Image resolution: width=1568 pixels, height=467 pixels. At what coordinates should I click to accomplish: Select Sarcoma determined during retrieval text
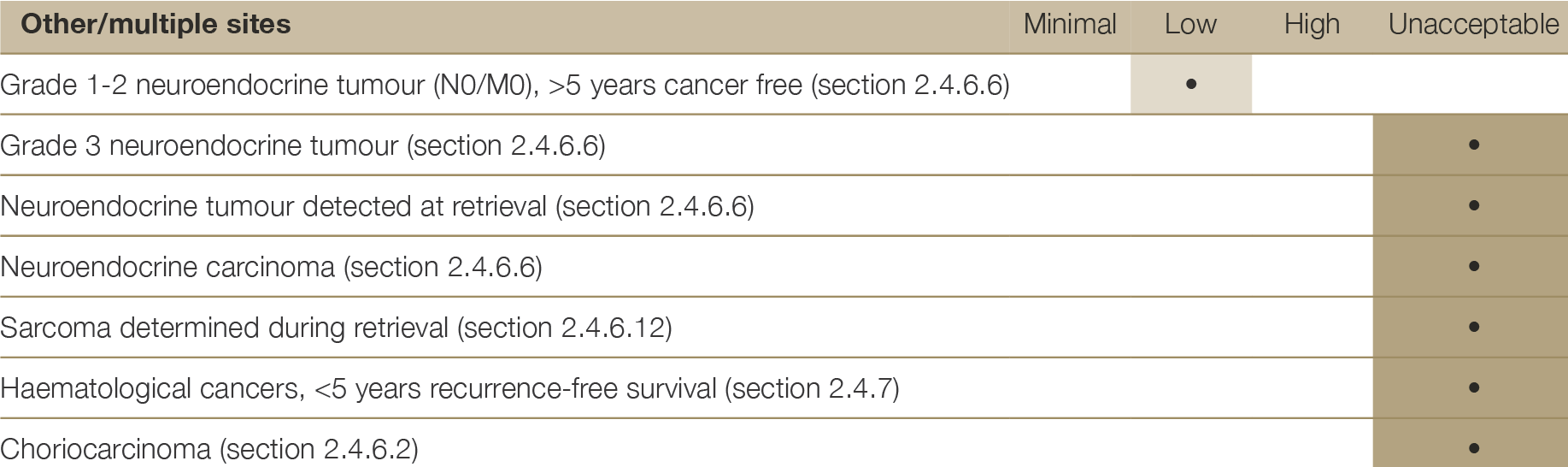pyautogui.click(x=337, y=328)
